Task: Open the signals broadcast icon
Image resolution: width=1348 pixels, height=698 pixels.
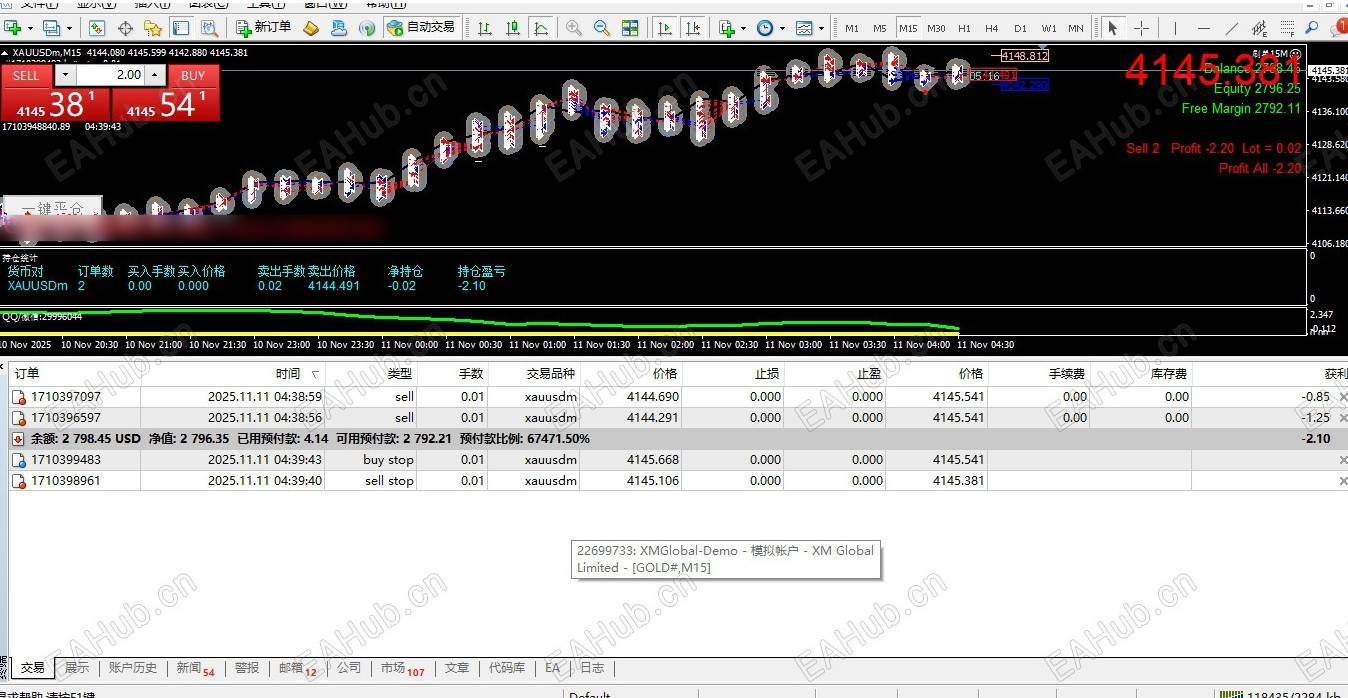Action: [367, 28]
